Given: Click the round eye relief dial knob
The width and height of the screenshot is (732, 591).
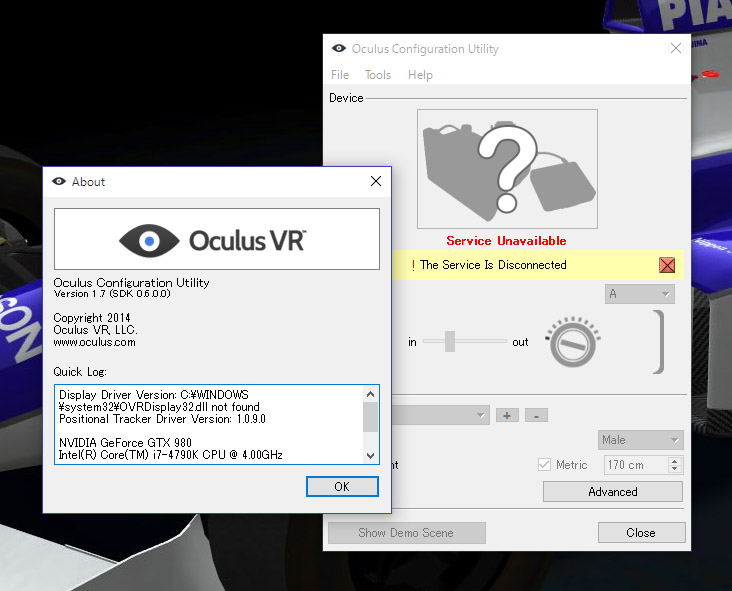Looking at the screenshot, I should click(x=568, y=345).
